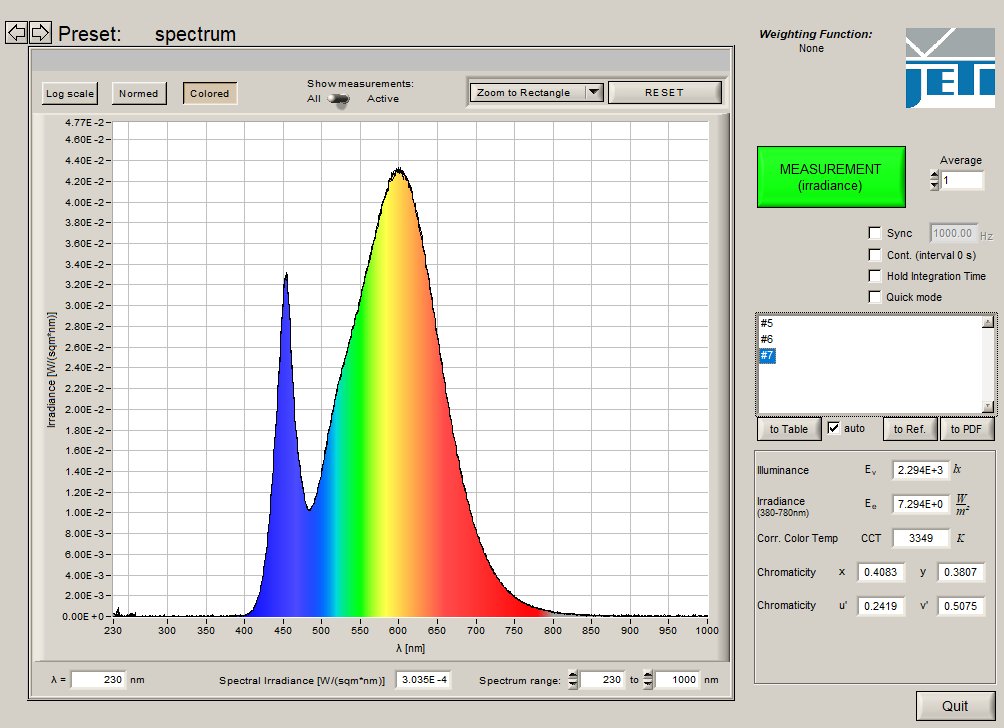This screenshot has height=728, width=1004.
Task: Check Hold Integration Time
Action: pos(875,276)
